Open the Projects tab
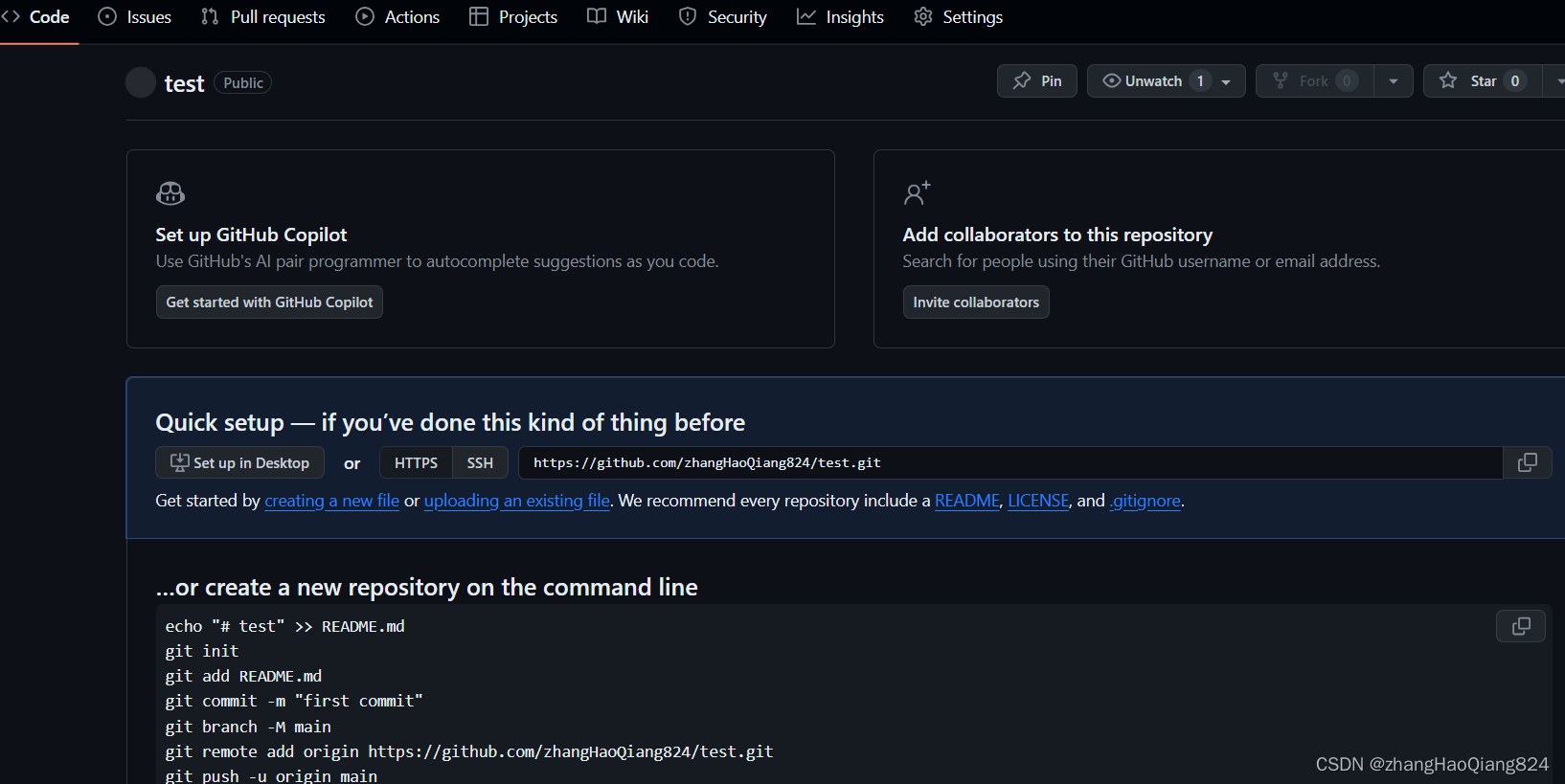Image resolution: width=1565 pixels, height=784 pixels. point(513,17)
